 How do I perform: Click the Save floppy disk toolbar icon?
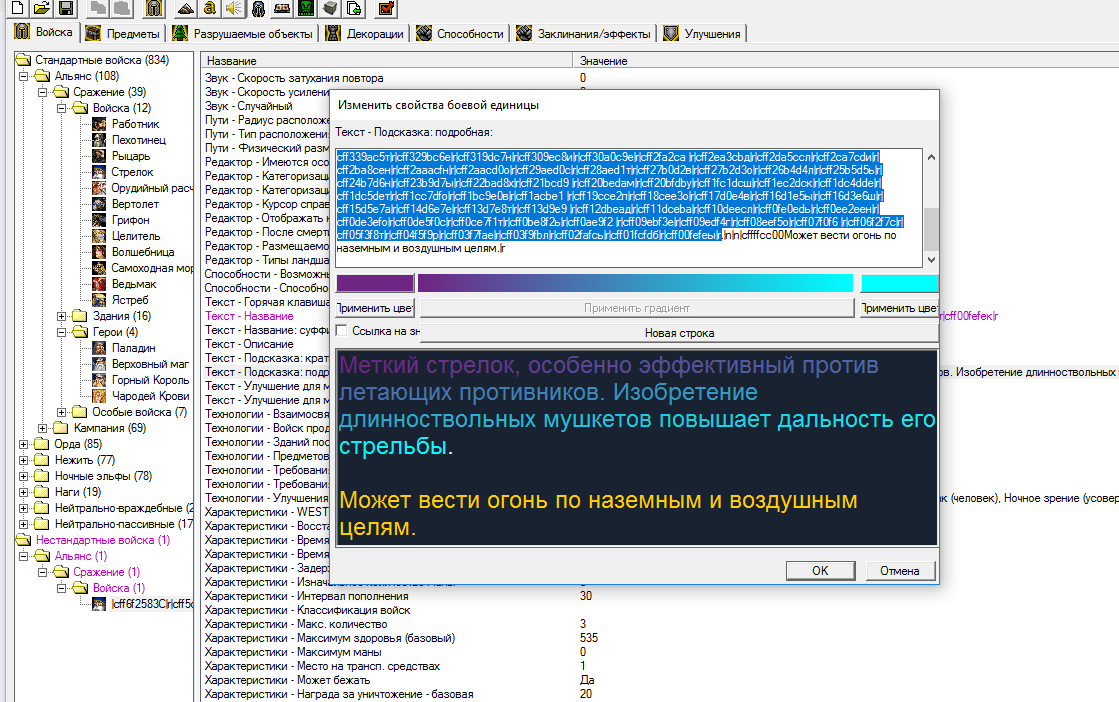[65, 9]
